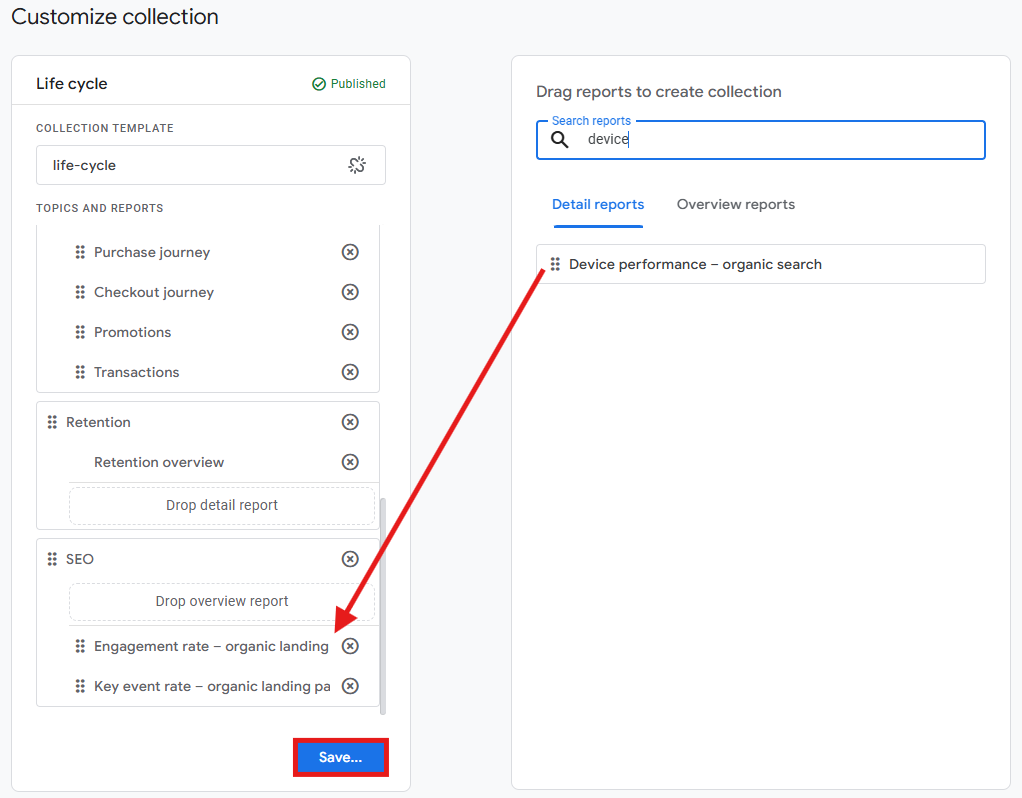Click the Retention topic drag handle
Screen dimensions: 1022x798
click(52, 422)
